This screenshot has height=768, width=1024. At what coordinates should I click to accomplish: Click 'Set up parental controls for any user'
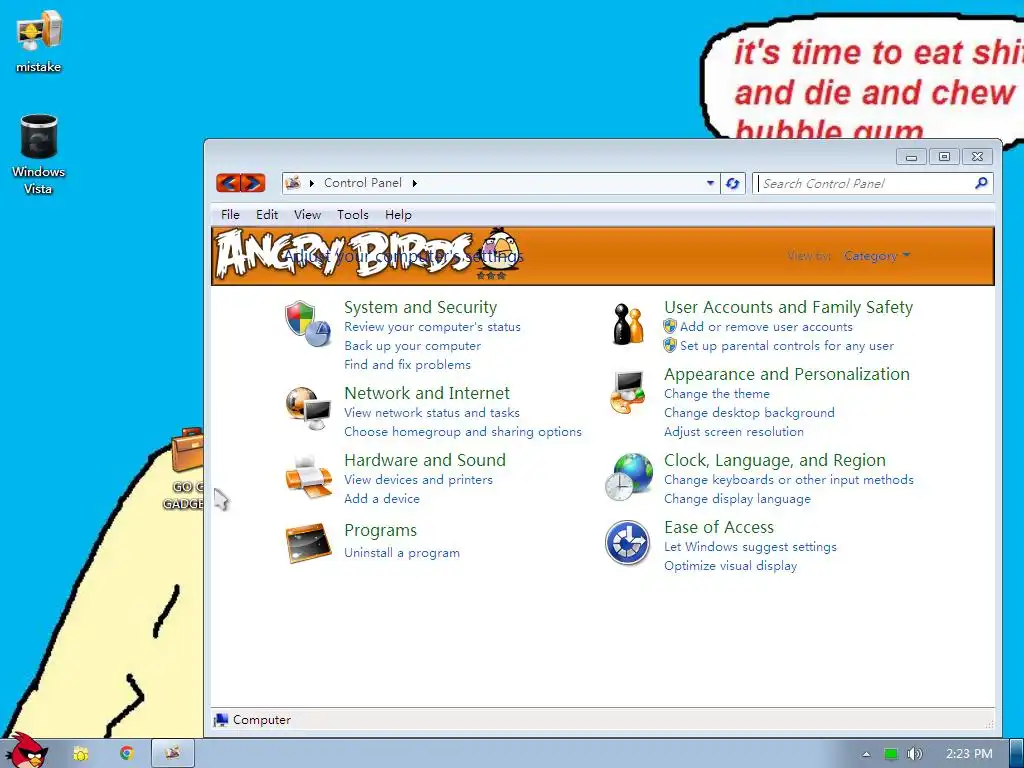[x=787, y=345]
